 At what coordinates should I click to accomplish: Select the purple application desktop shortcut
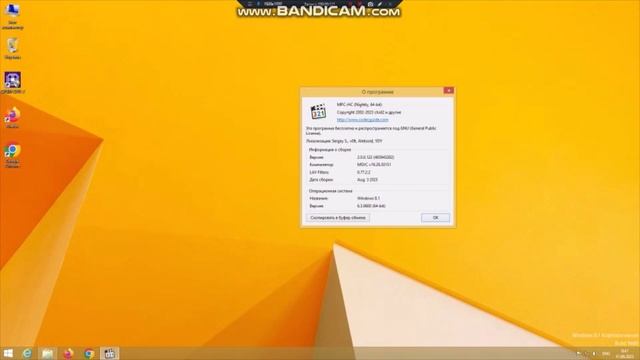coord(13,83)
